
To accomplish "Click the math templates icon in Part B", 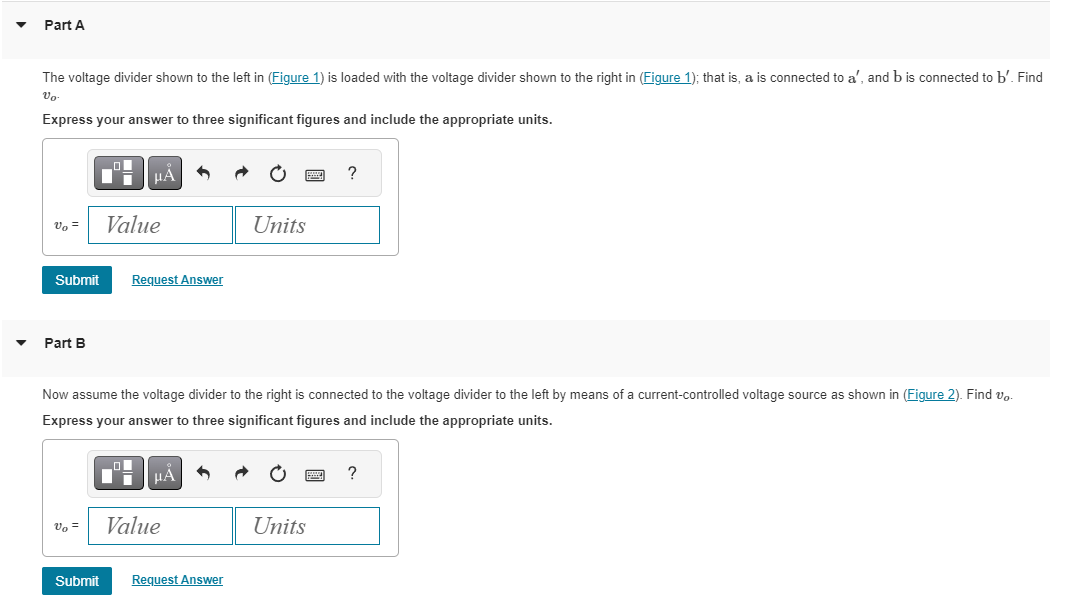I will click(117, 473).
